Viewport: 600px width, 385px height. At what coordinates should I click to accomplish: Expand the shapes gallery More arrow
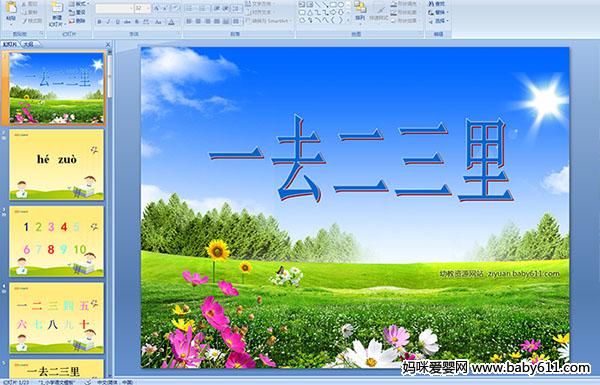348,20
